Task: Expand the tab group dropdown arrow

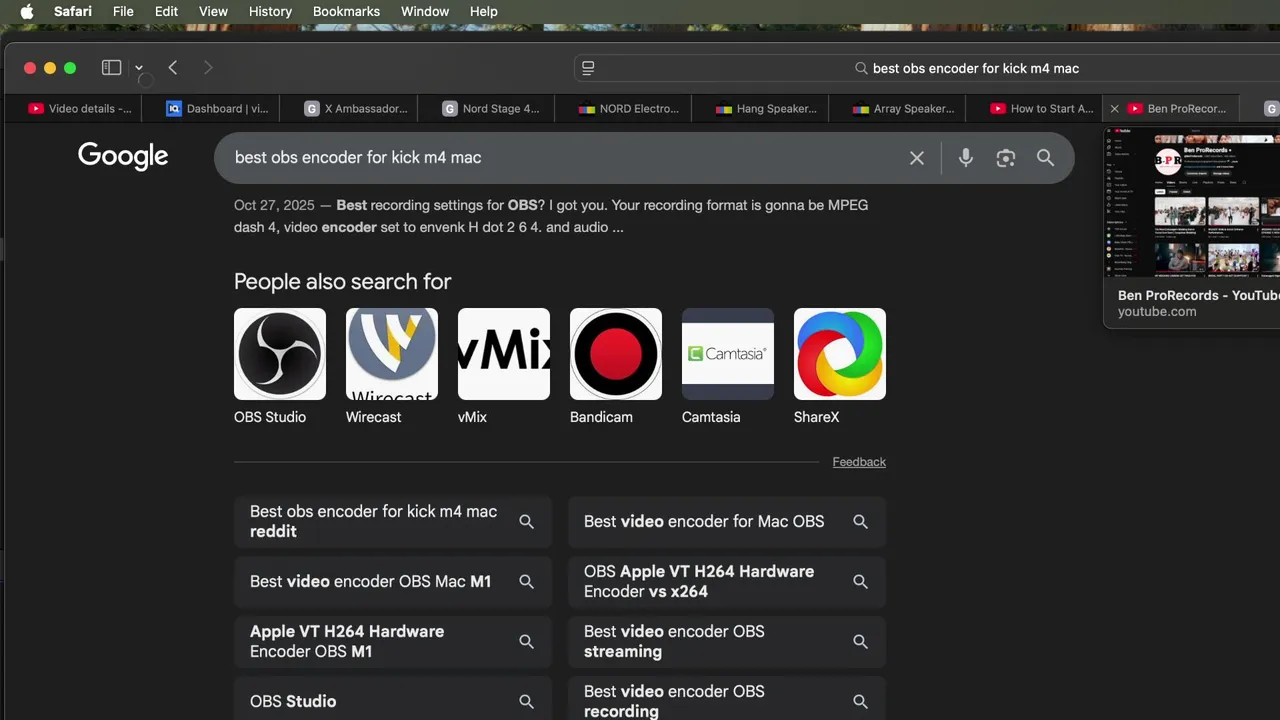Action: pyautogui.click(x=139, y=68)
